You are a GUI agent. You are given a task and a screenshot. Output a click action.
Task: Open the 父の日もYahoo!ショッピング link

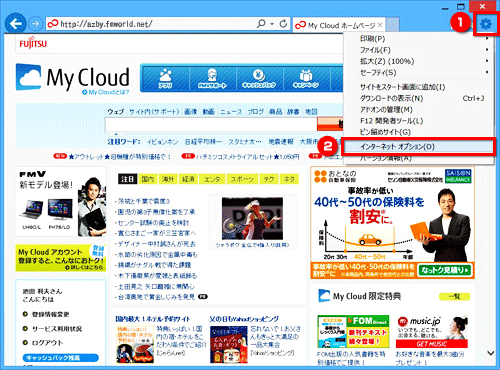point(244,319)
